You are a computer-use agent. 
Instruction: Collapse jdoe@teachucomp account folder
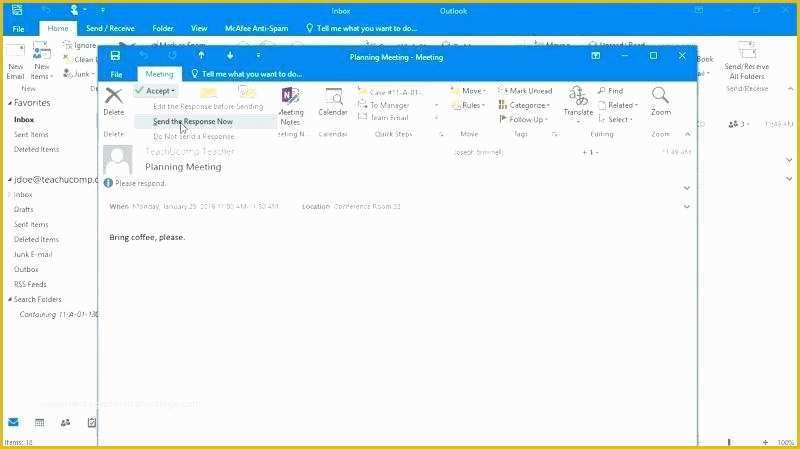click(x=10, y=180)
